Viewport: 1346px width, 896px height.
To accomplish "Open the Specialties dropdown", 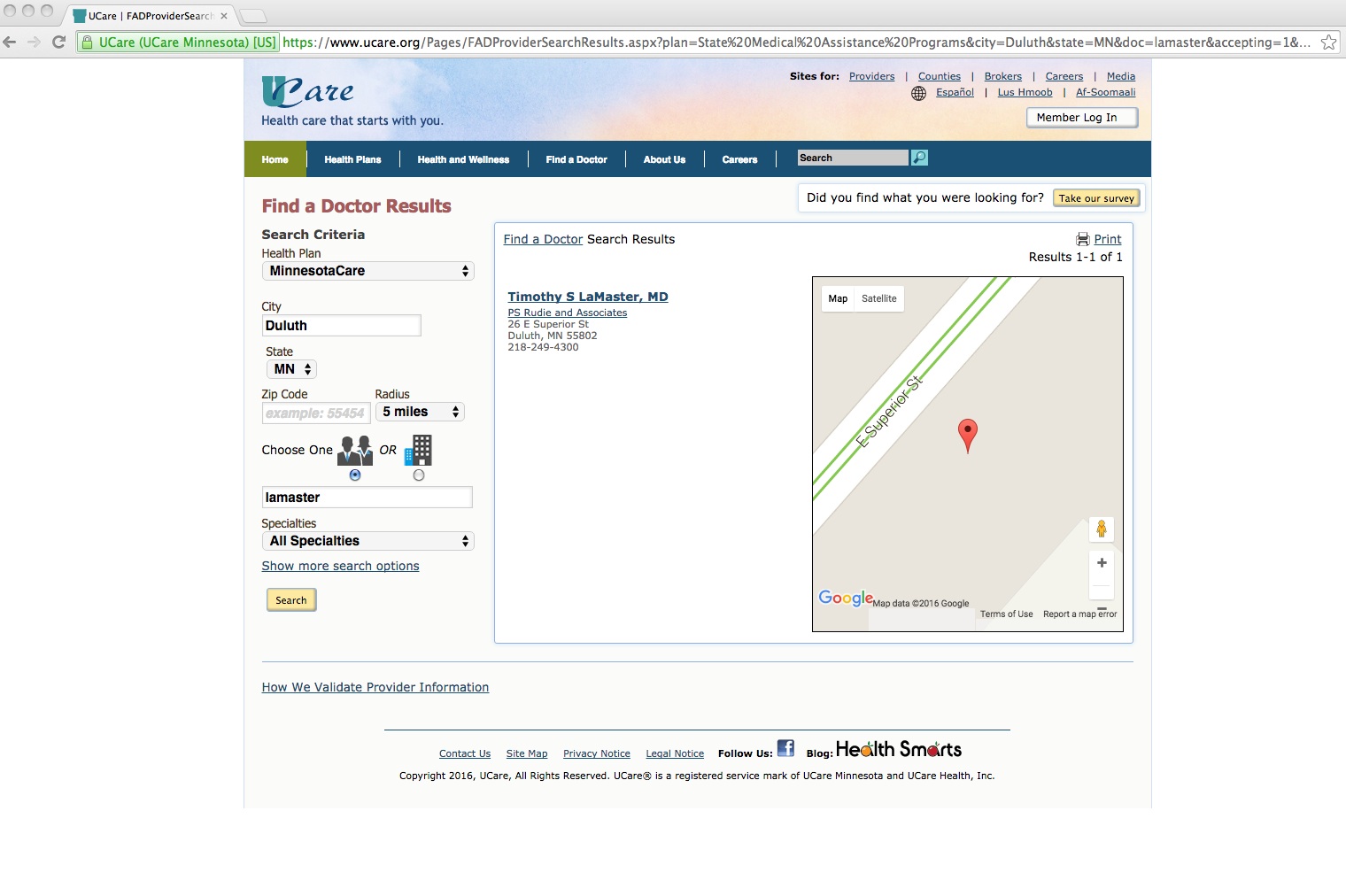I will point(368,541).
